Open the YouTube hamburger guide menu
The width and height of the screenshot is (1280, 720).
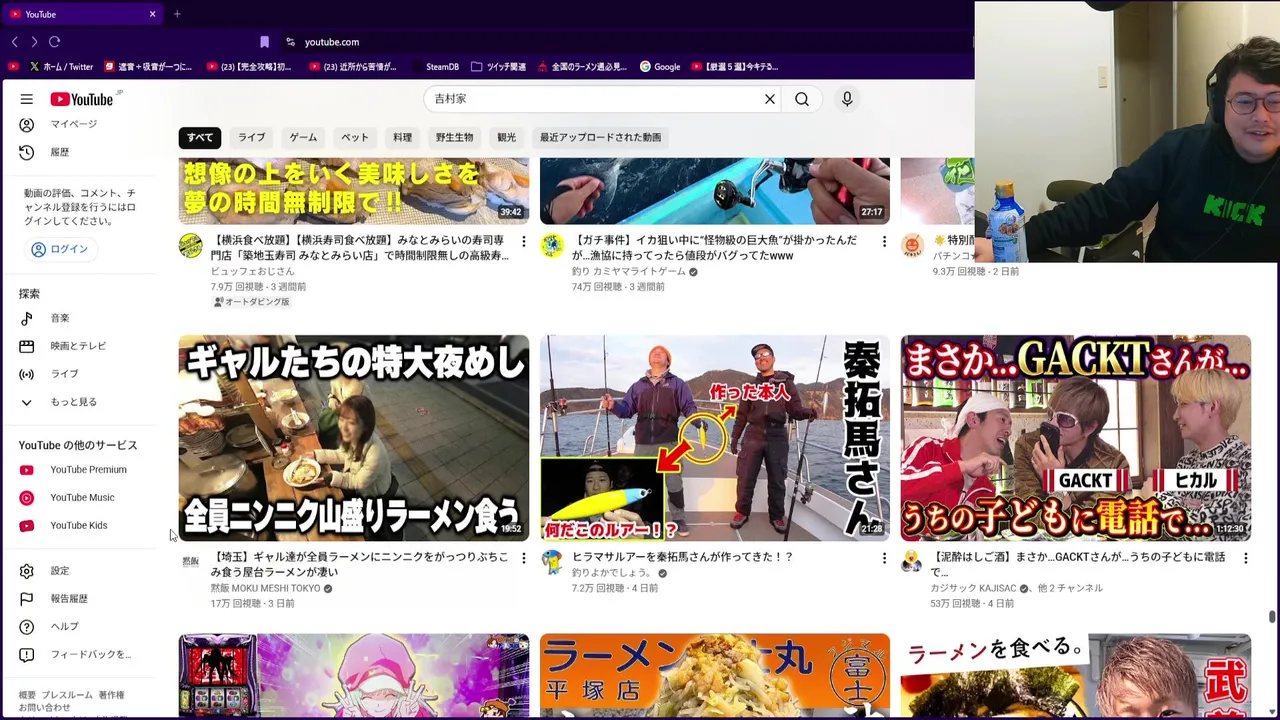point(27,99)
